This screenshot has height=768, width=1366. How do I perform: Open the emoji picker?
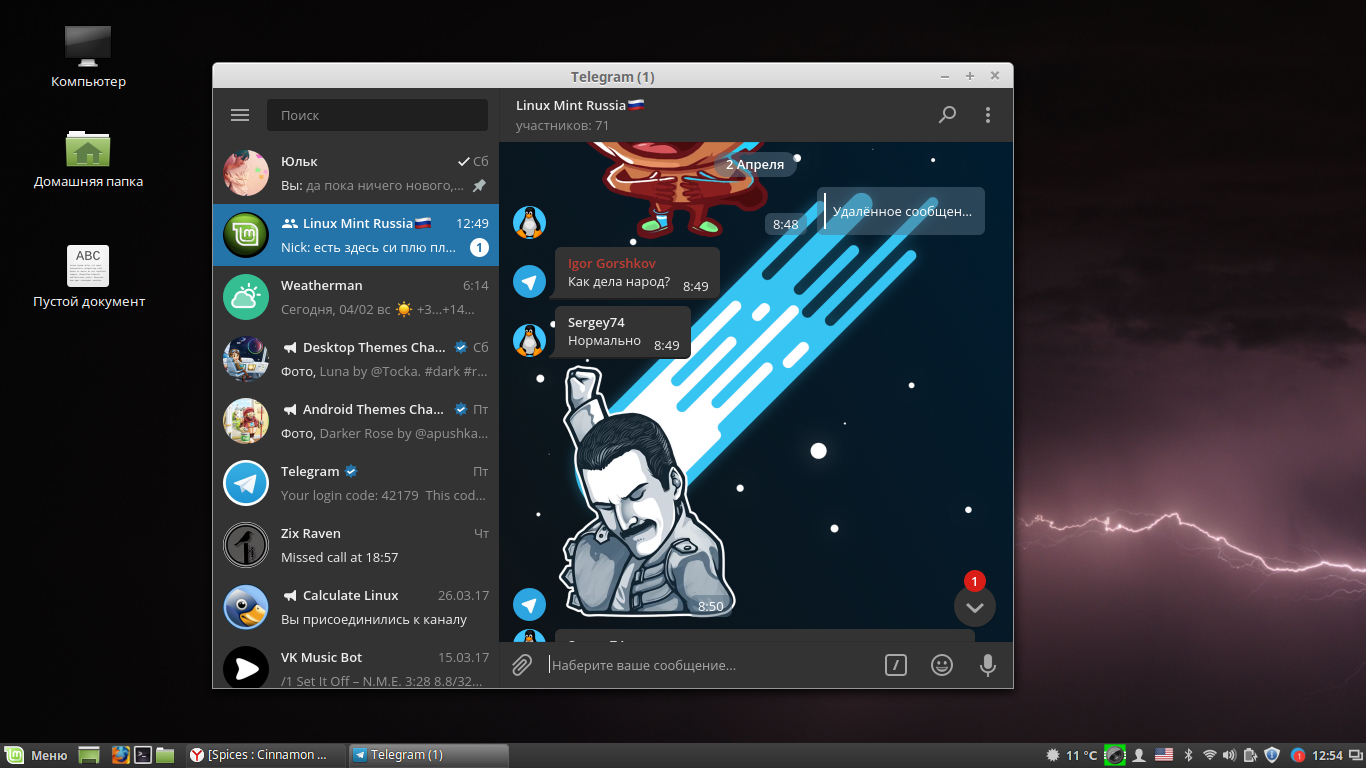pyautogui.click(x=942, y=665)
